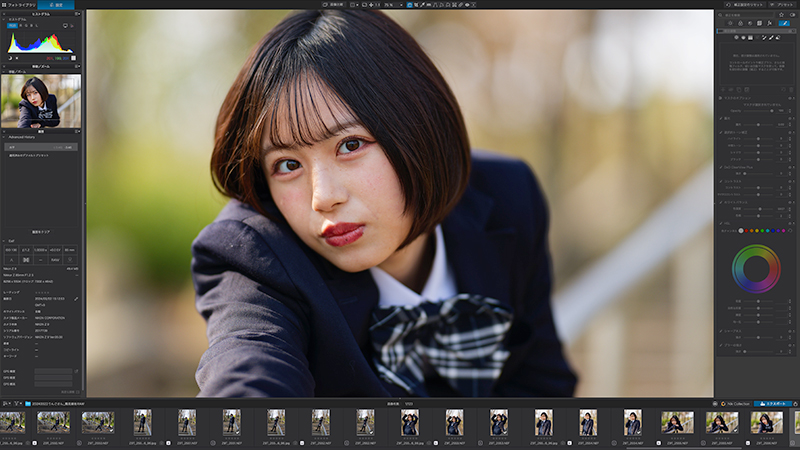Image resolution: width=800 pixels, height=450 pixels.
Task: Select the green HSL channel swatch
Action: tap(762, 231)
